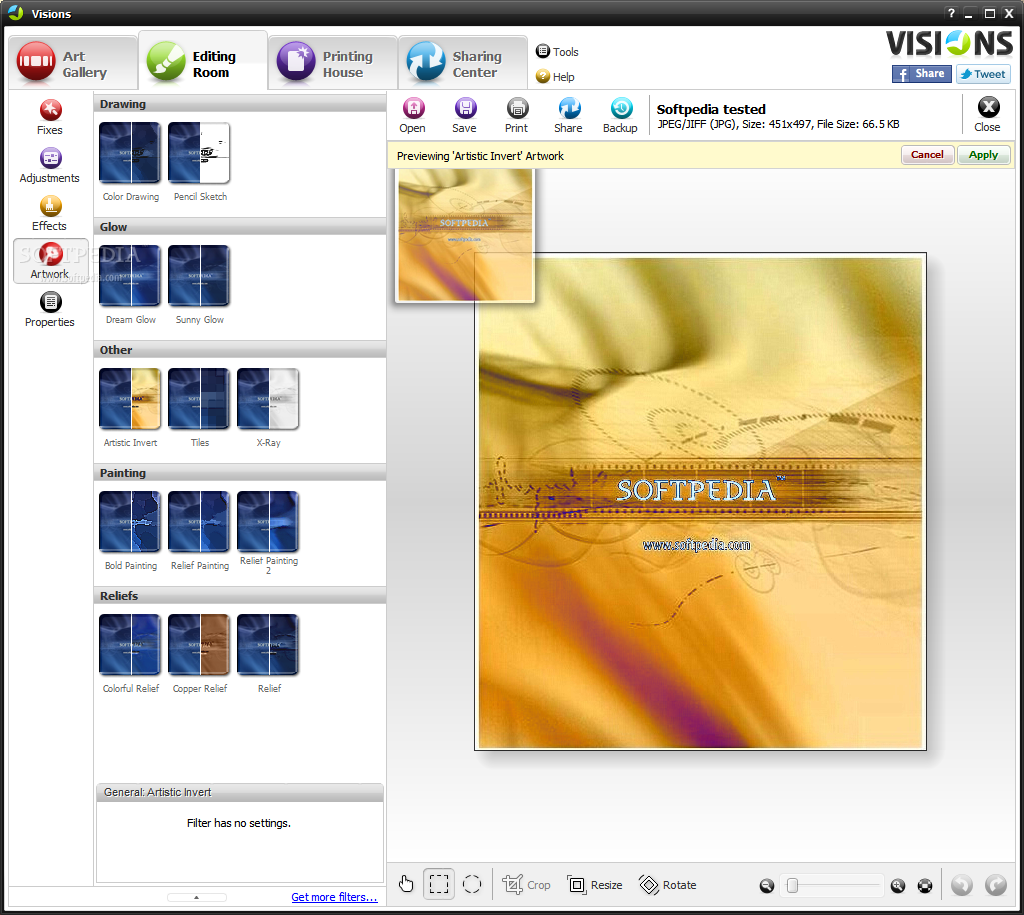Click the fit-to-window zoom icon
1024x915 pixels.
[x=925, y=886]
